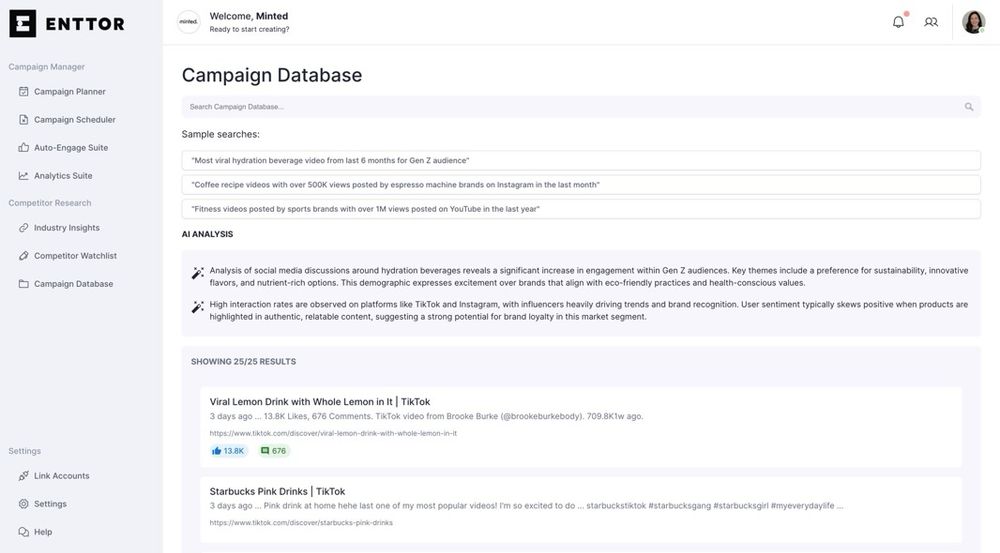Click the Industry Insights link icon
Screen dimensions: 1000x553
pyautogui.click(x=24, y=228)
